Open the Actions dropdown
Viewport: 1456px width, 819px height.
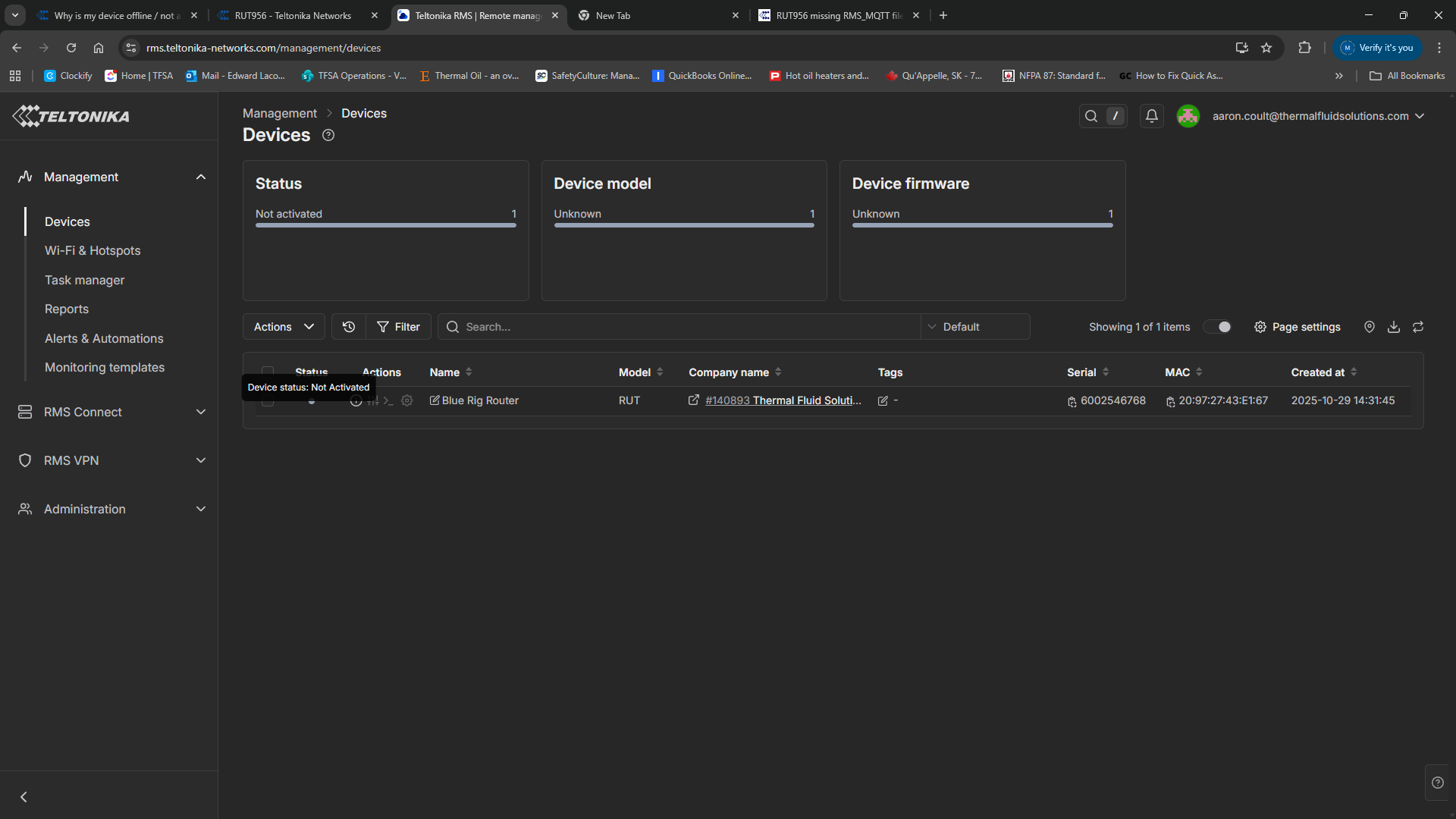coord(284,327)
